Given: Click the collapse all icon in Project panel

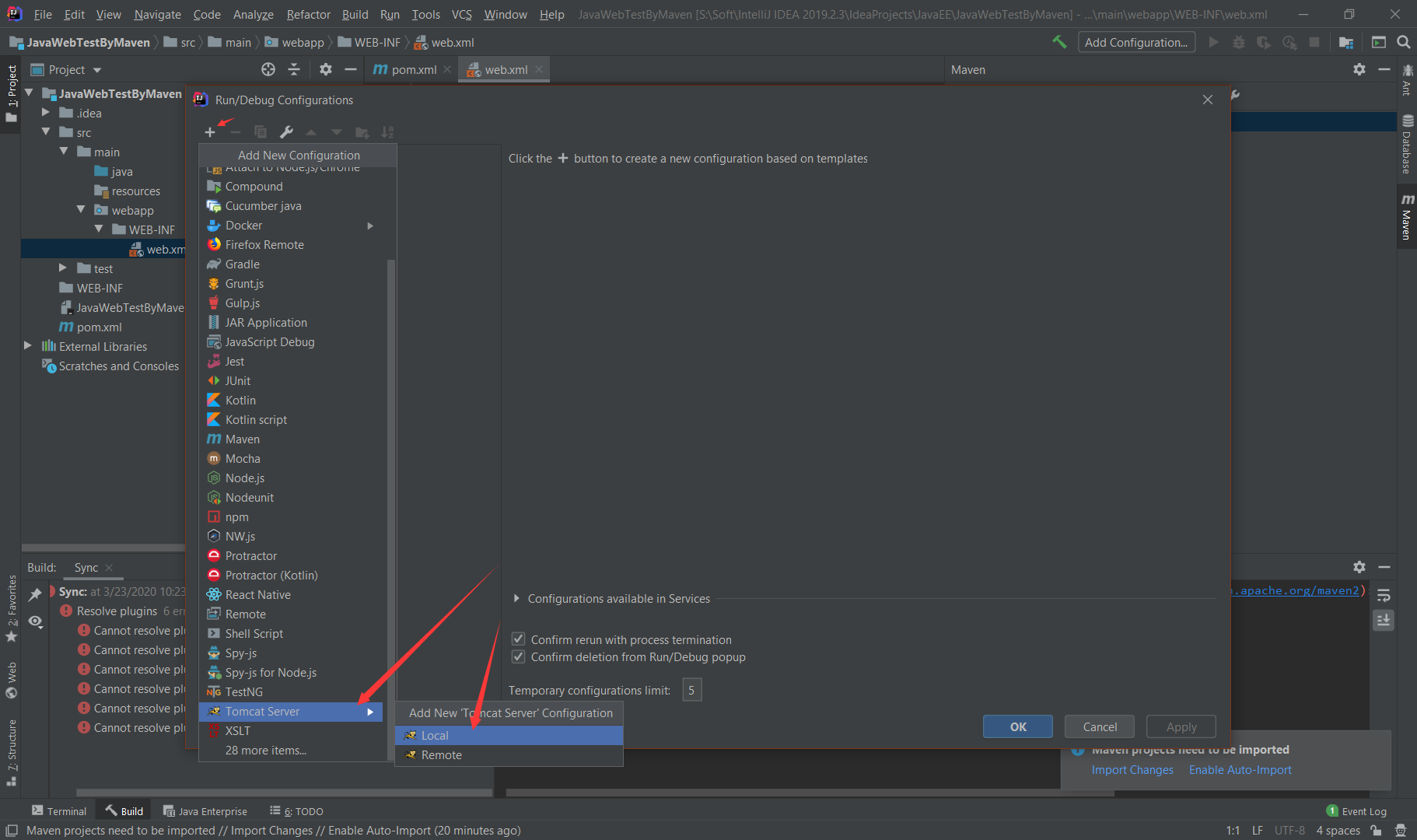Looking at the screenshot, I should pos(294,69).
